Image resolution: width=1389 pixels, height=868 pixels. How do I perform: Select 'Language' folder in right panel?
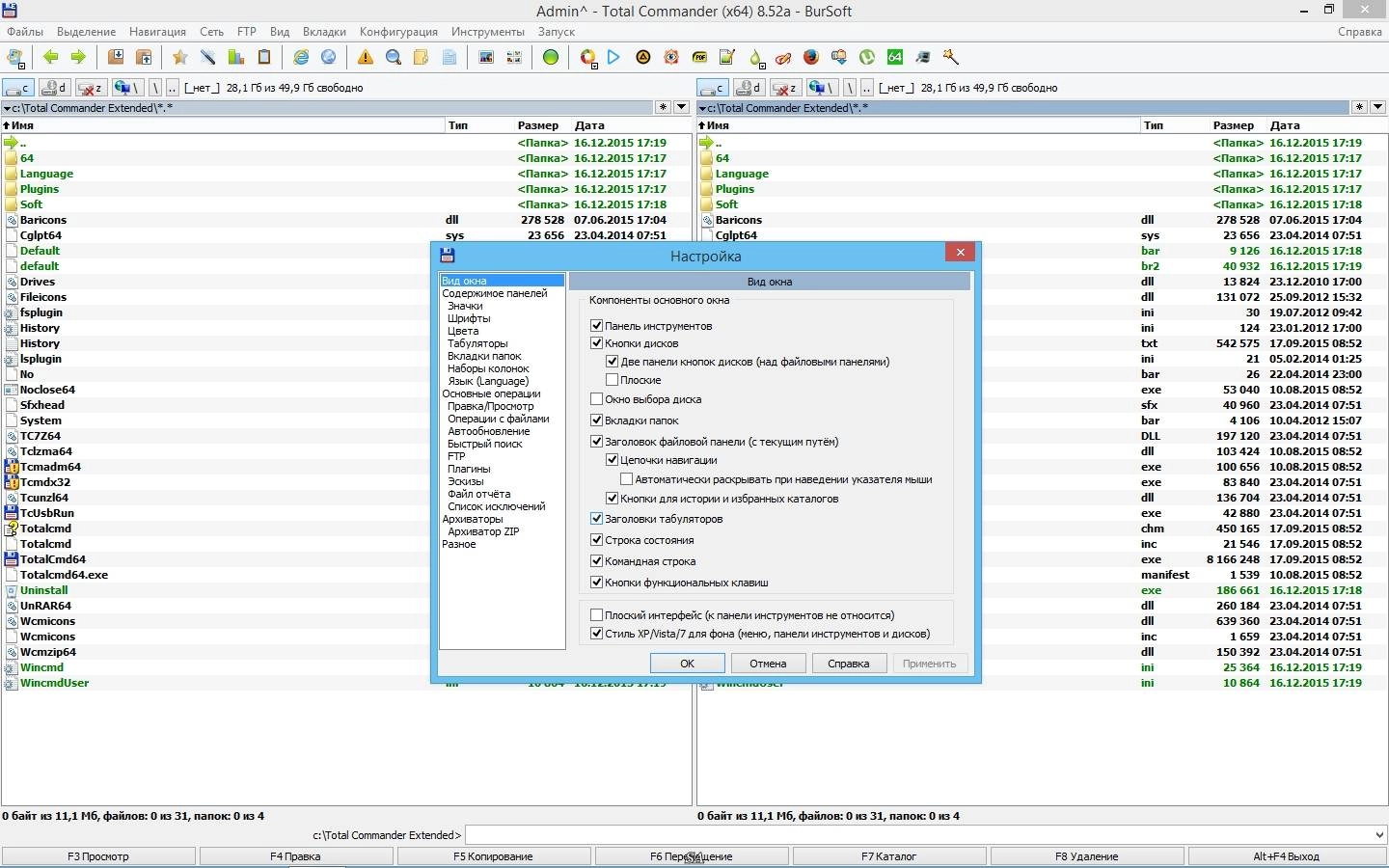tap(742, 174)
